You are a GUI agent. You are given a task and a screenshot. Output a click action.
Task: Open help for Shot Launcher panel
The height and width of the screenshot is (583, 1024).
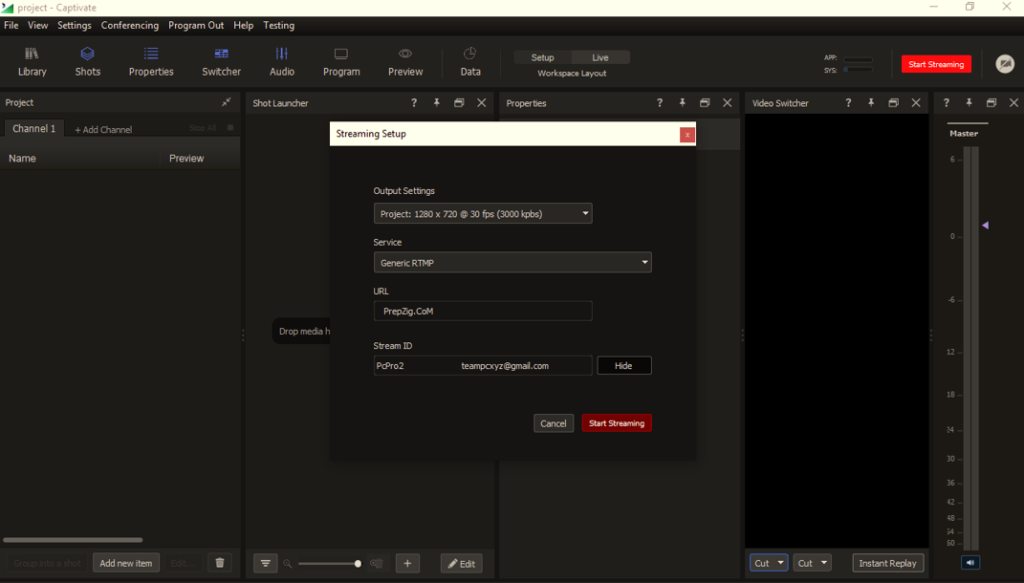(x=413, y=103)
